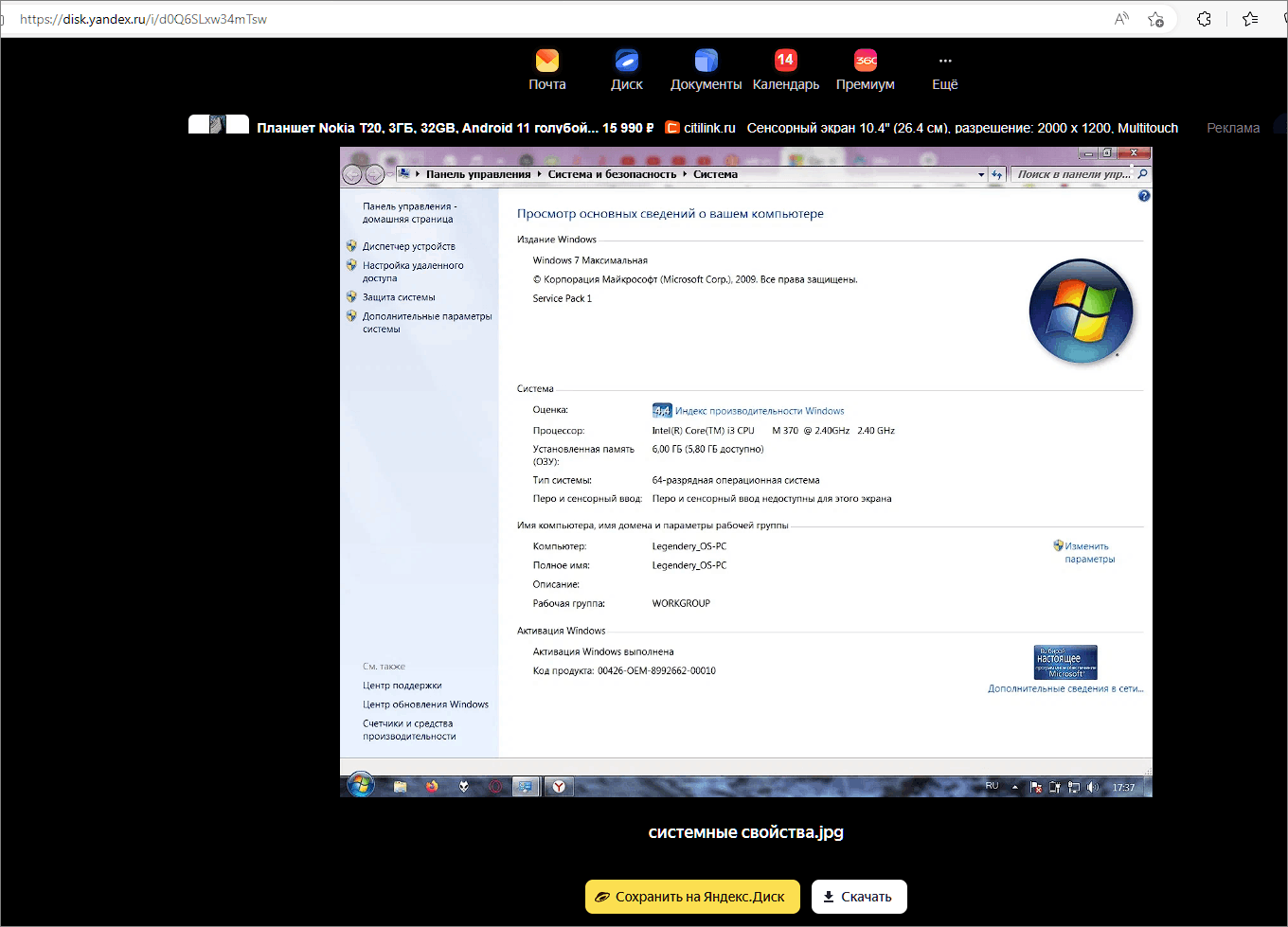Open Центр поддержки link

[x=402, y=686]
